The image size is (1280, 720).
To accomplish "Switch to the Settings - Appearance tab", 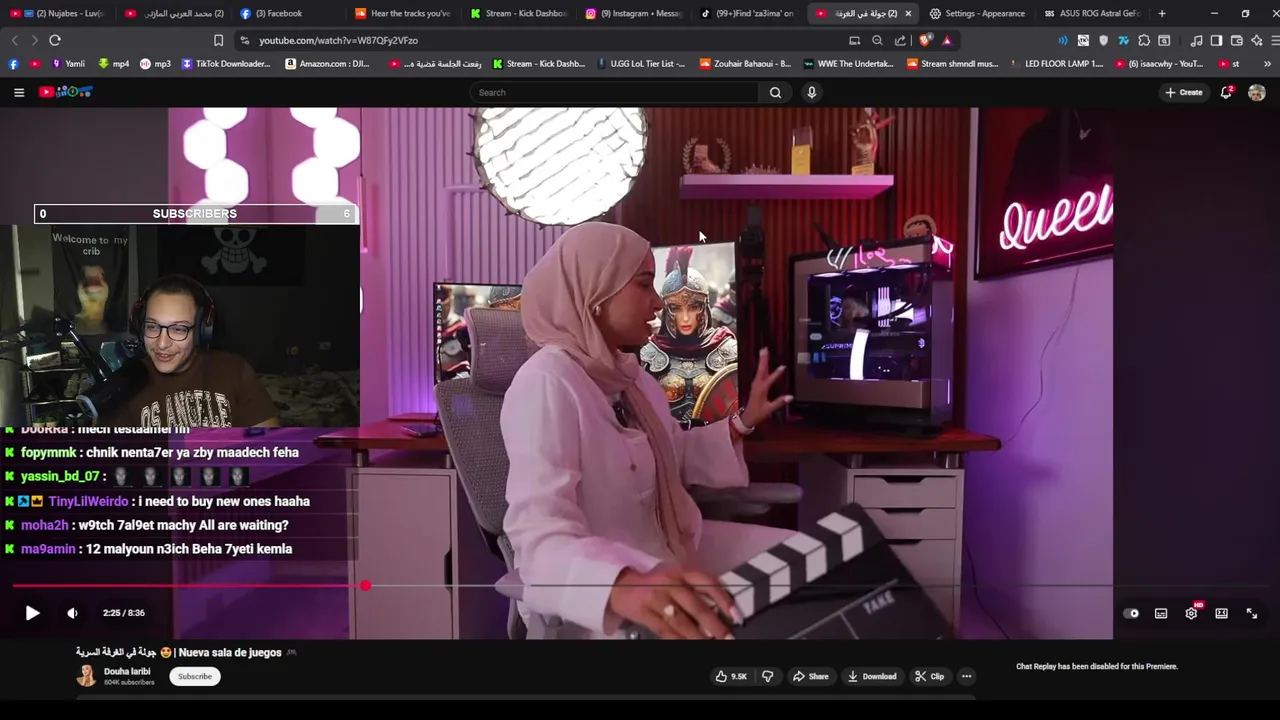I will click(980, 13).
